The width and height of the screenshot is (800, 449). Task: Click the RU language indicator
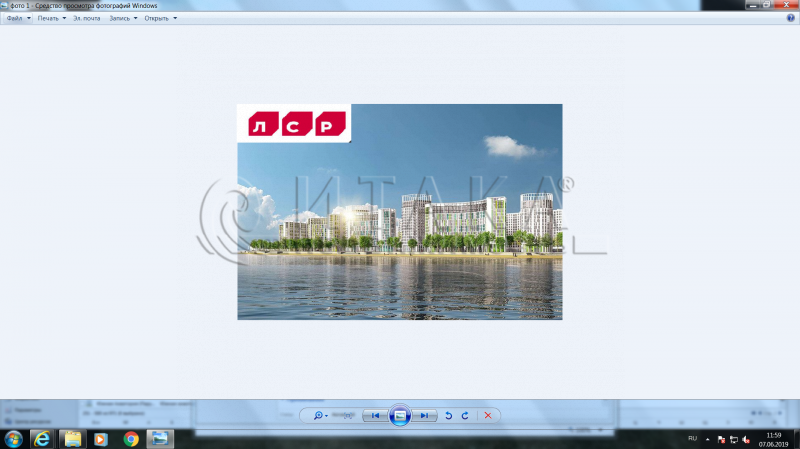click(692, 438)
